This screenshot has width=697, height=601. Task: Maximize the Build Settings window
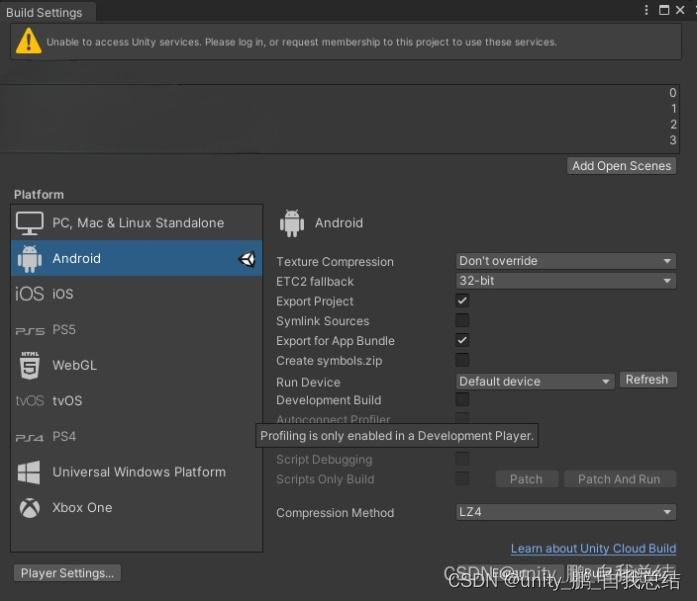tap(664, 10)
